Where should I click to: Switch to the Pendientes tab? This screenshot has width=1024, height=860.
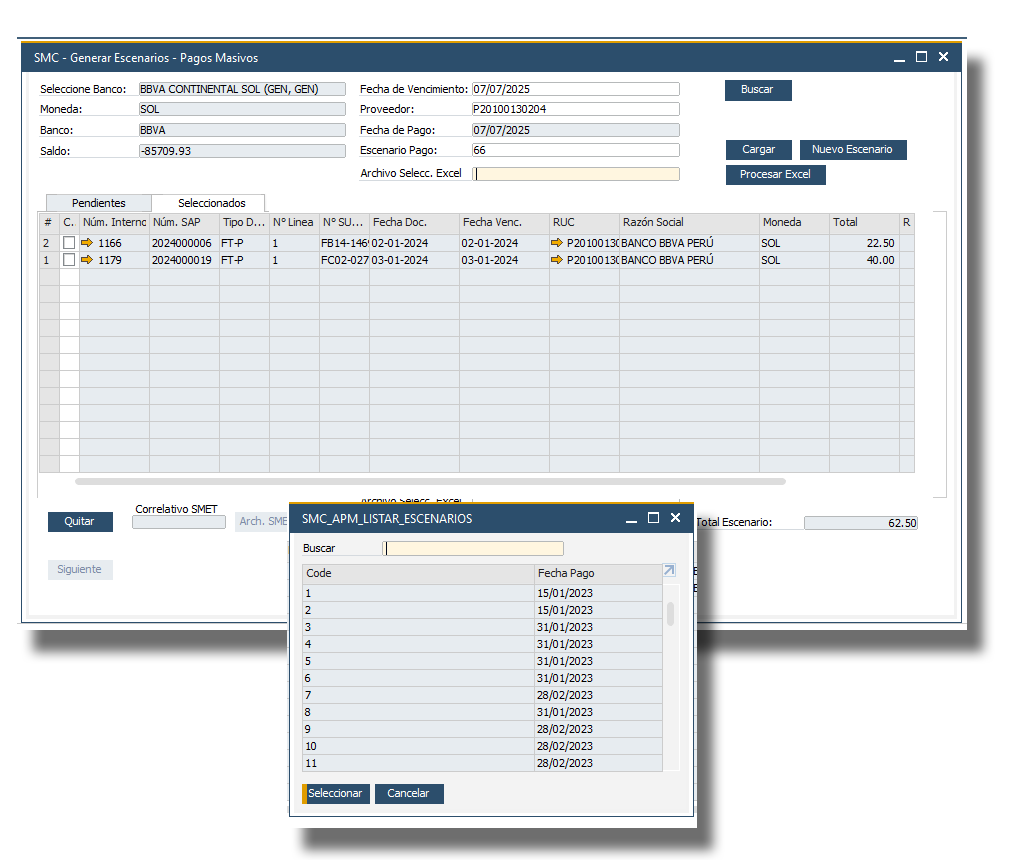pyautogui.click(x=98, y=203)
